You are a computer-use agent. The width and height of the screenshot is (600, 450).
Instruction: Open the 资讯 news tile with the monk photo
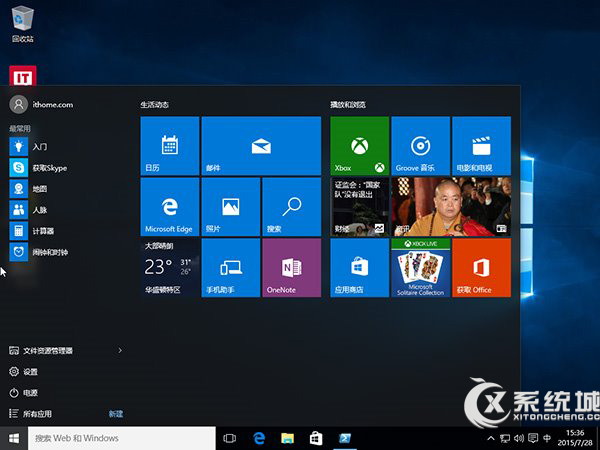point(451,207)
